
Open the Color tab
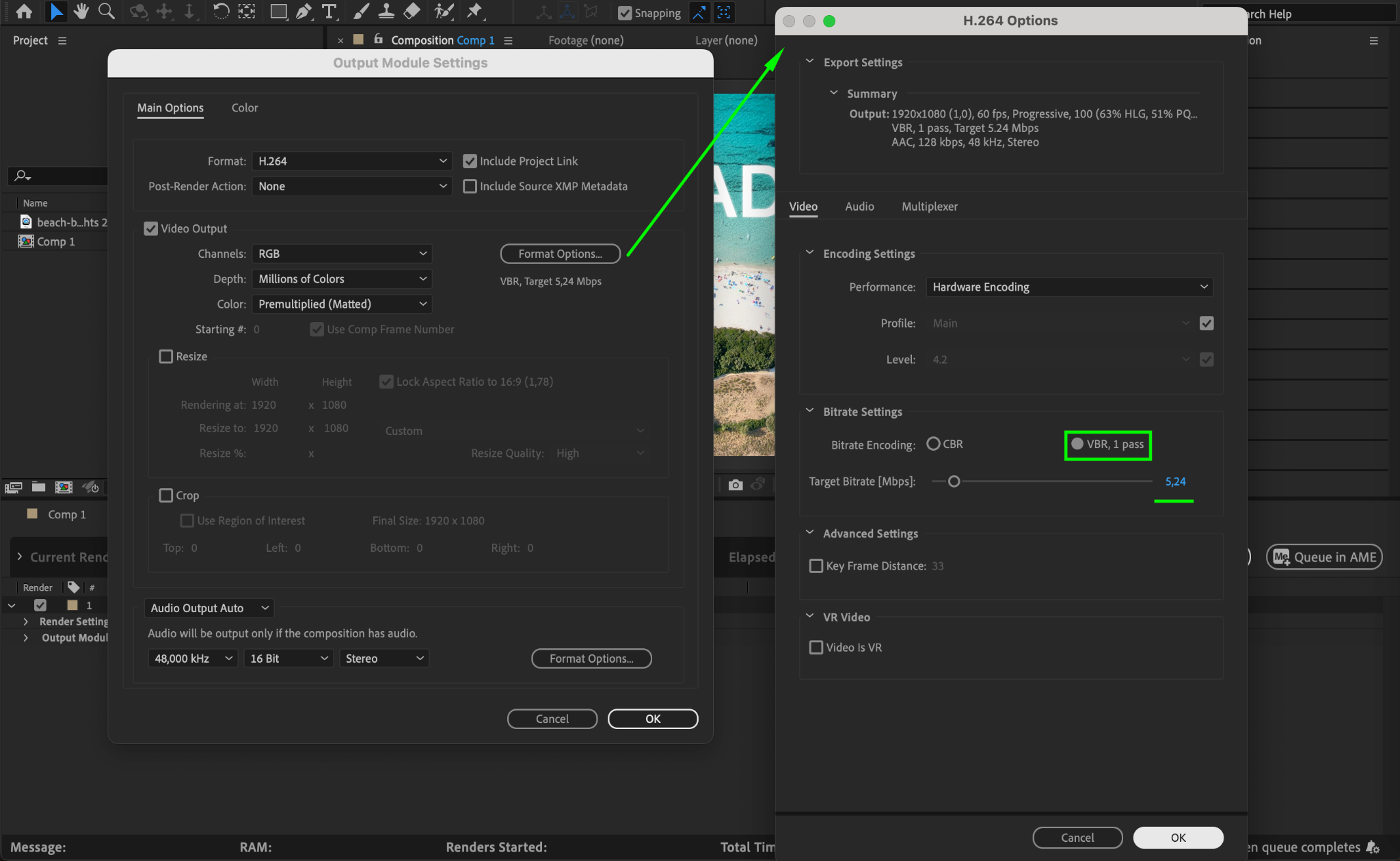pos(244,108)
